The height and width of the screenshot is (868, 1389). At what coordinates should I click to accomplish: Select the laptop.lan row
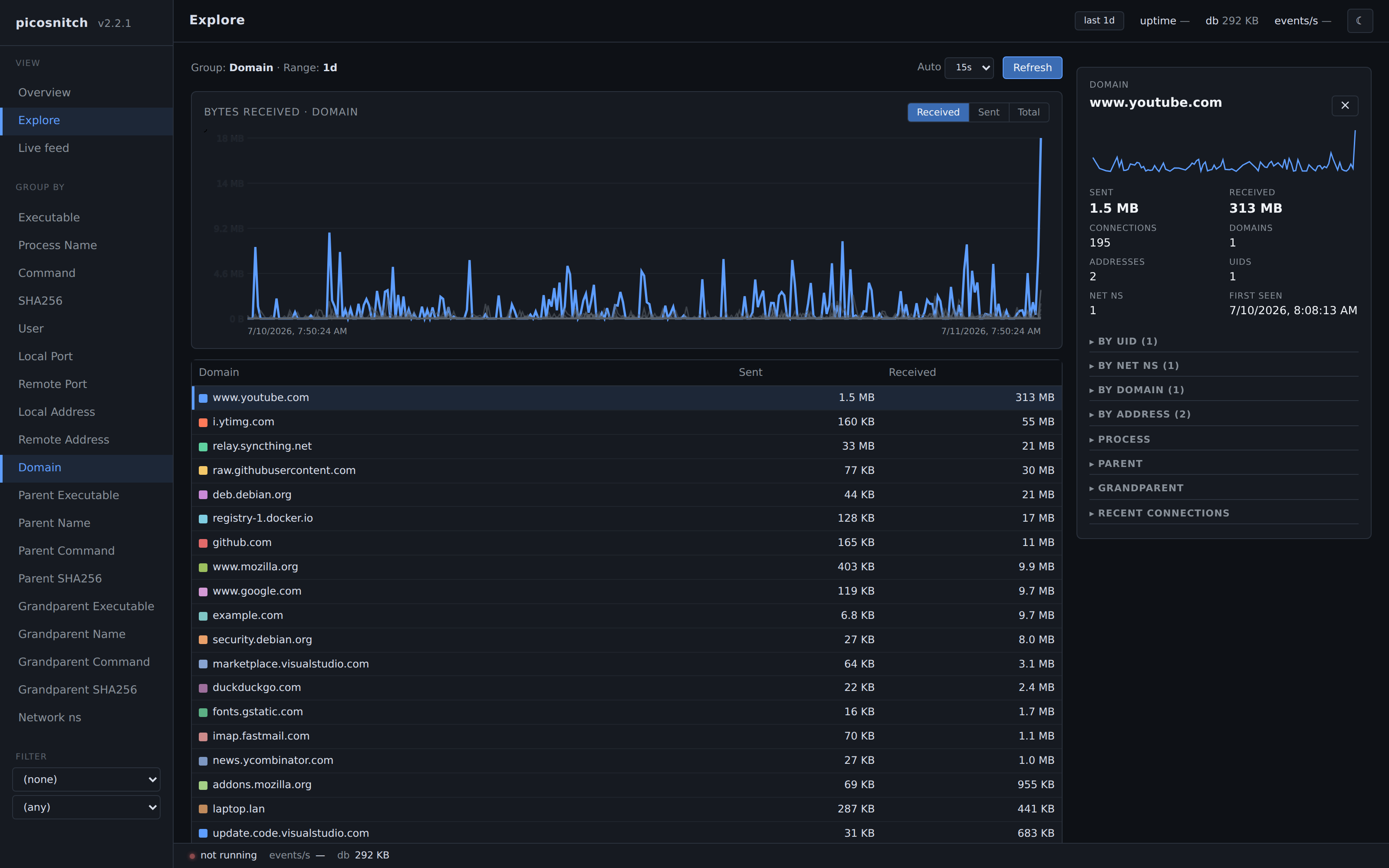pyautogui.click(x=626, y=809)
